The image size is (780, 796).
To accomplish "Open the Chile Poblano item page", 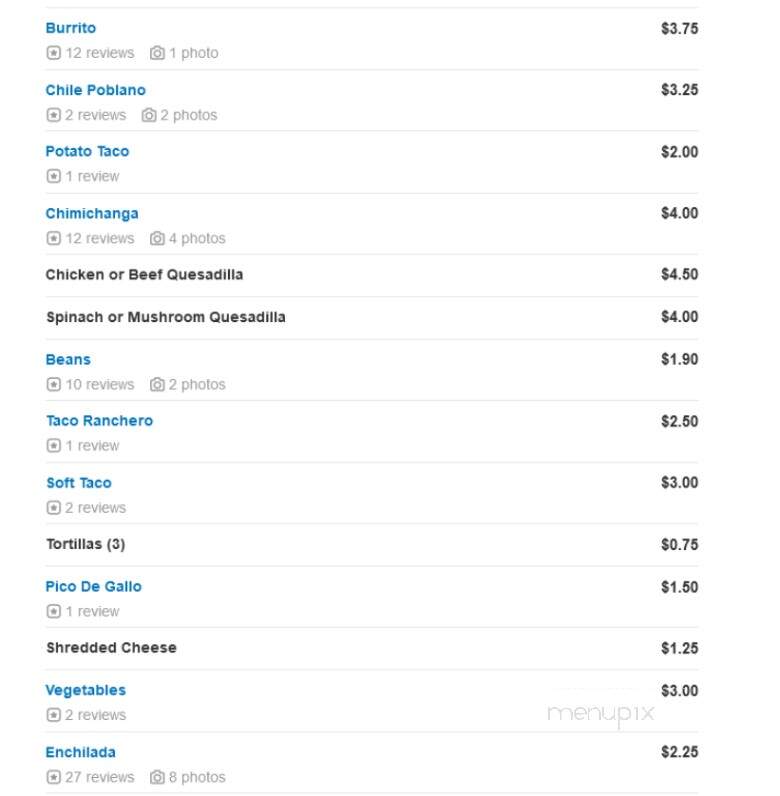I will [95, 90].
